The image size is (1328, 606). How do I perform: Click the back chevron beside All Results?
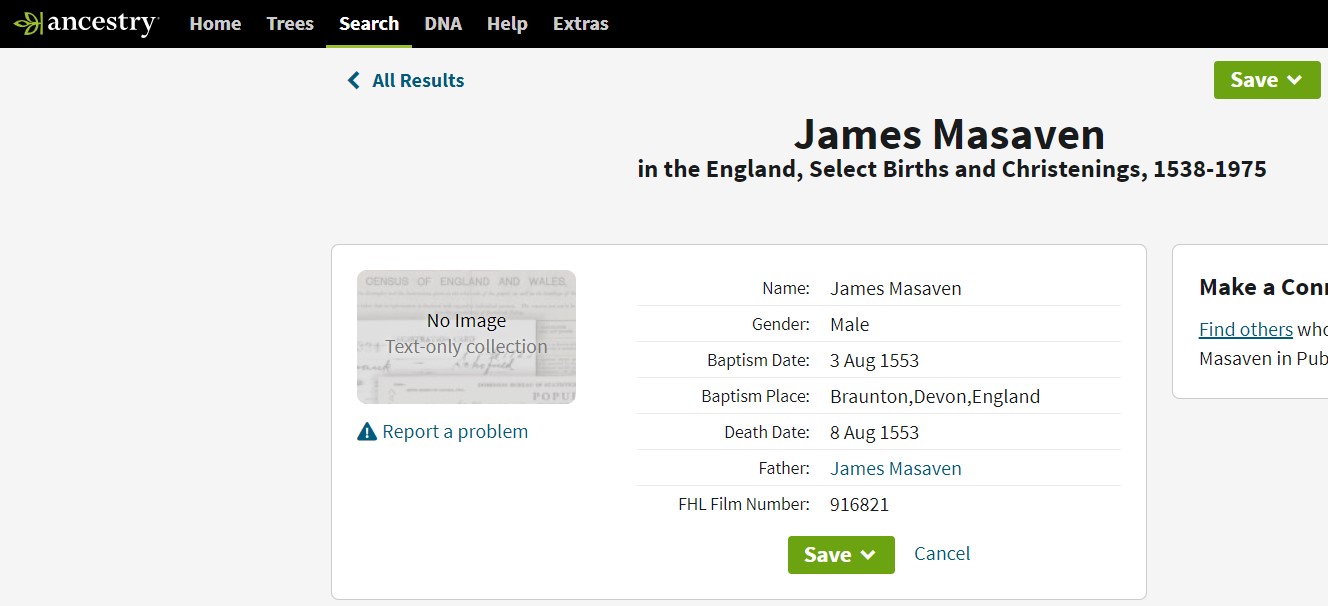(353, 81)
